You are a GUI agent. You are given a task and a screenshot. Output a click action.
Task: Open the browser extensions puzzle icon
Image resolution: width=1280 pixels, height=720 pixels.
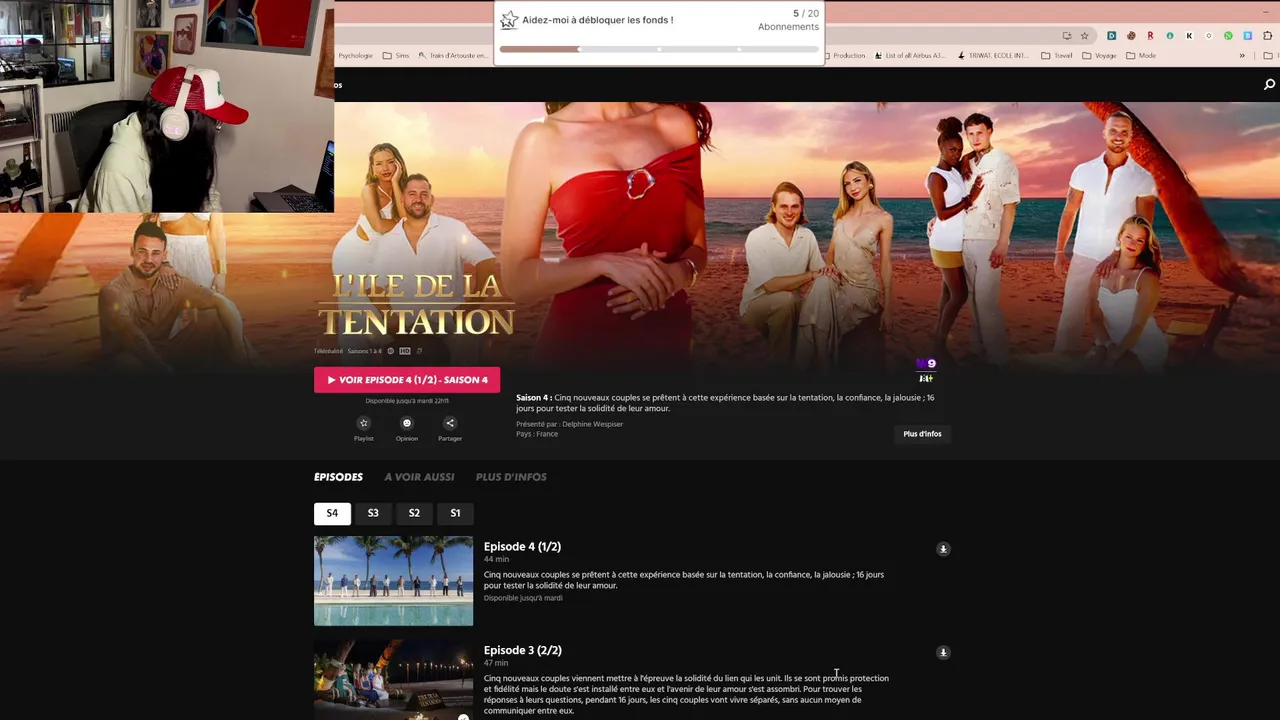coord(1267,36)
